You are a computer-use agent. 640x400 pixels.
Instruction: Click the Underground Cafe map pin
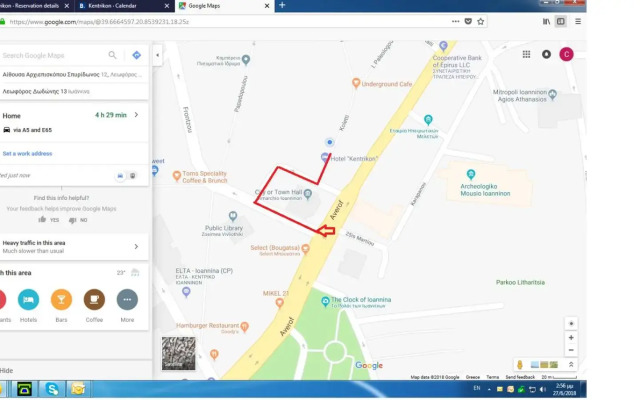tap(356, 83)
